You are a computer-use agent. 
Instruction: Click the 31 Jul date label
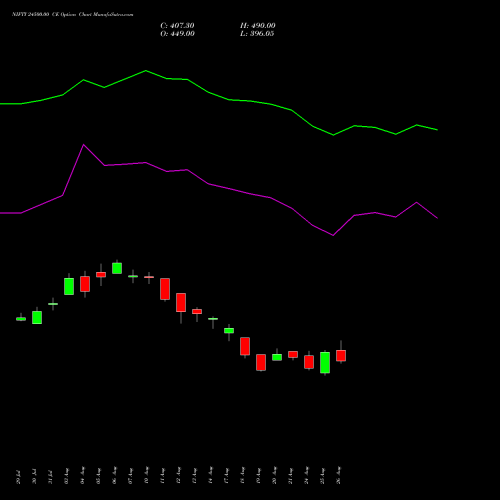pyautogui.click(x=50, y=477)
